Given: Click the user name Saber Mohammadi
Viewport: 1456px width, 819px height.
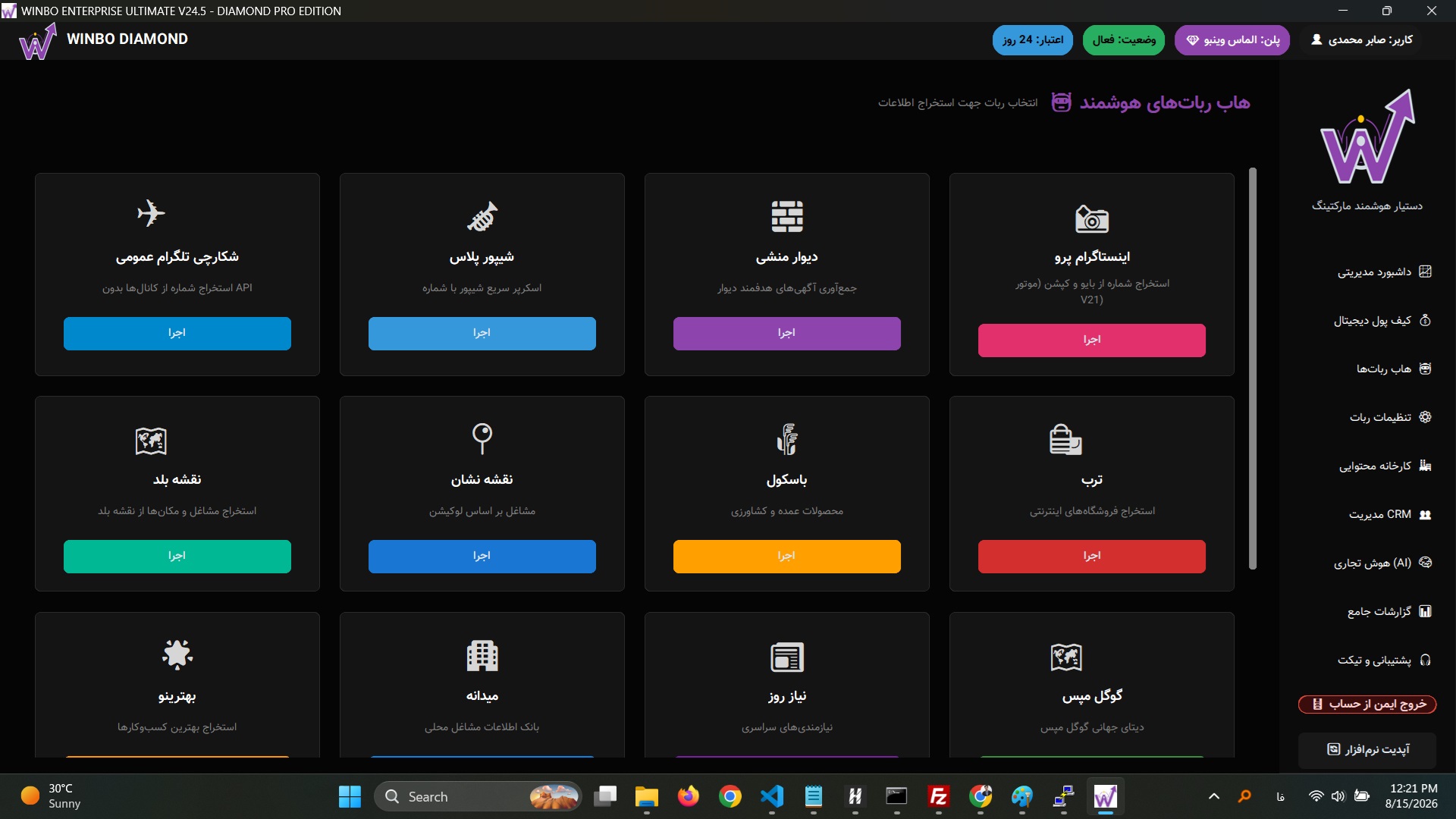Looking at the screenshot, I should pos(1361,40).
